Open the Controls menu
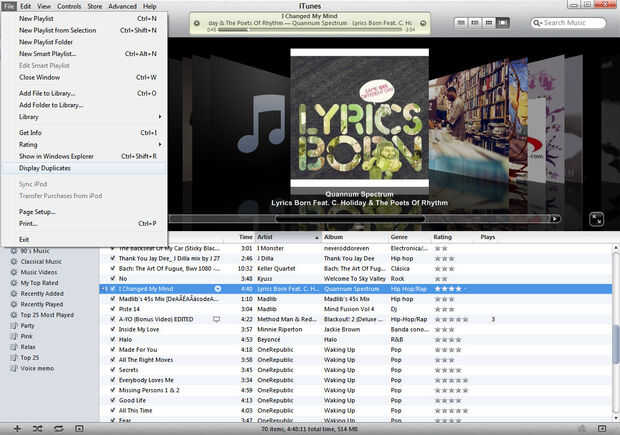 tap(69, 6)
